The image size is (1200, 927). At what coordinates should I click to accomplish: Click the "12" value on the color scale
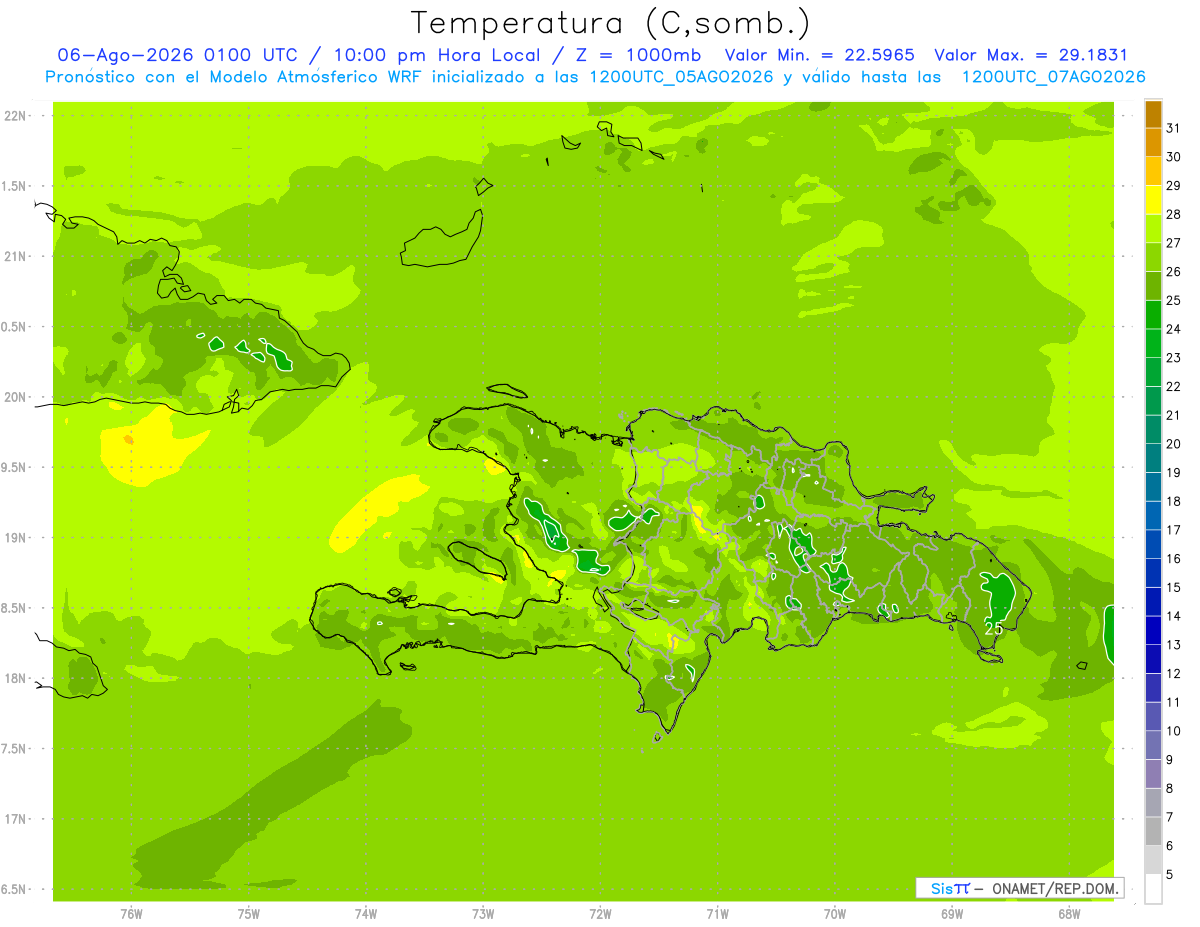[1174, 674]
